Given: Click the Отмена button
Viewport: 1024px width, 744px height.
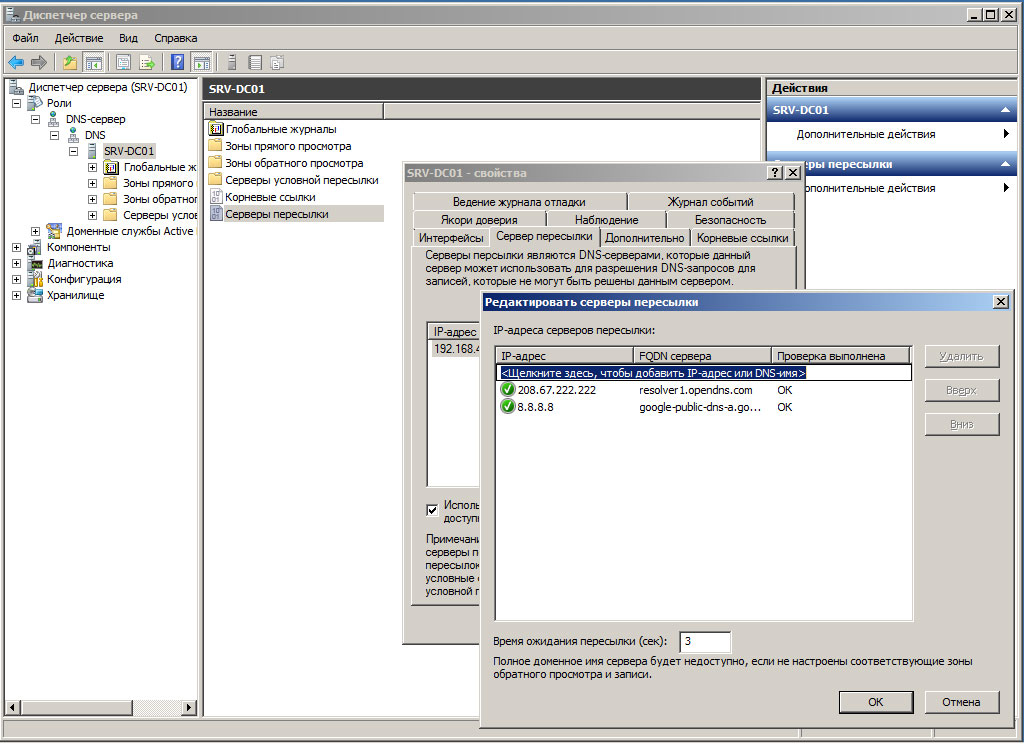Looking at the screenshot, I should (x=960, y=702).
